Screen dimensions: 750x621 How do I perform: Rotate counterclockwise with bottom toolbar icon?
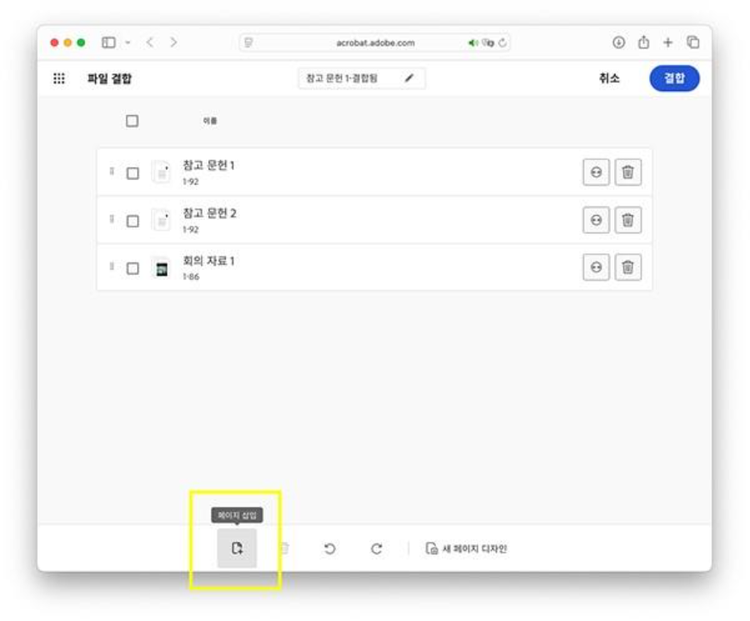[x=330, y=548]
